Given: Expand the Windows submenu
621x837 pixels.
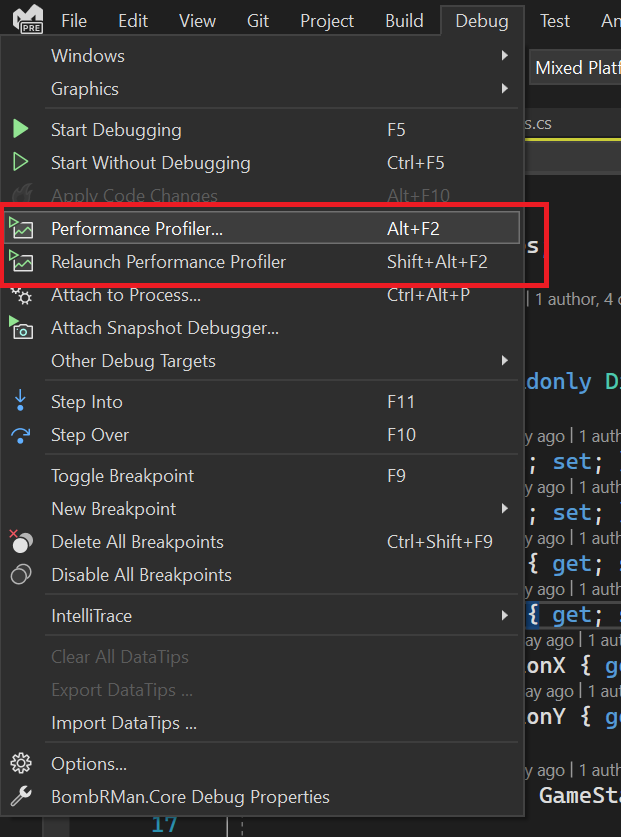Looking at the screenshot, I should [87, 56].
